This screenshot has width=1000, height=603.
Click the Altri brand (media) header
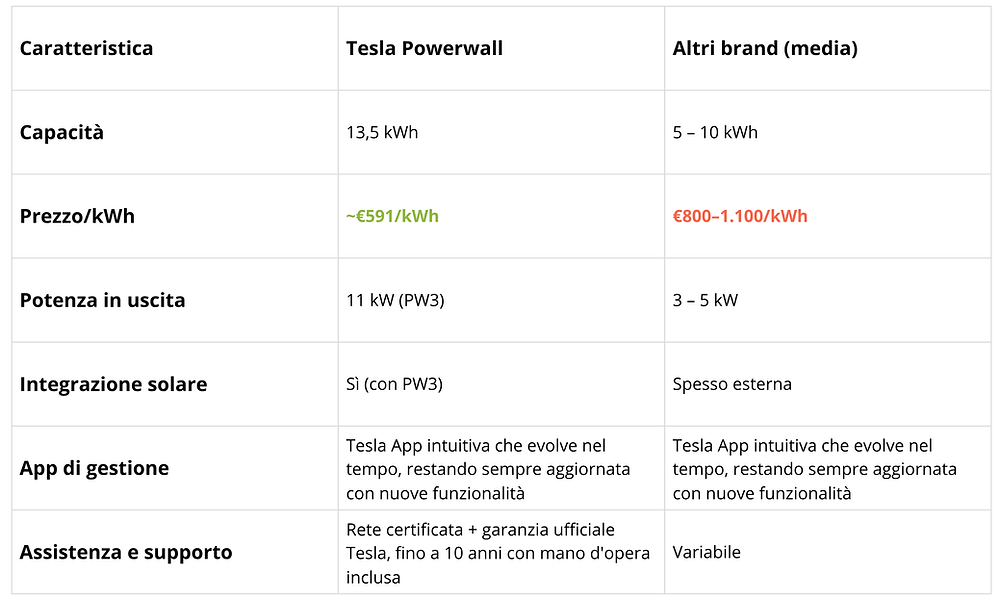point(765,48)
